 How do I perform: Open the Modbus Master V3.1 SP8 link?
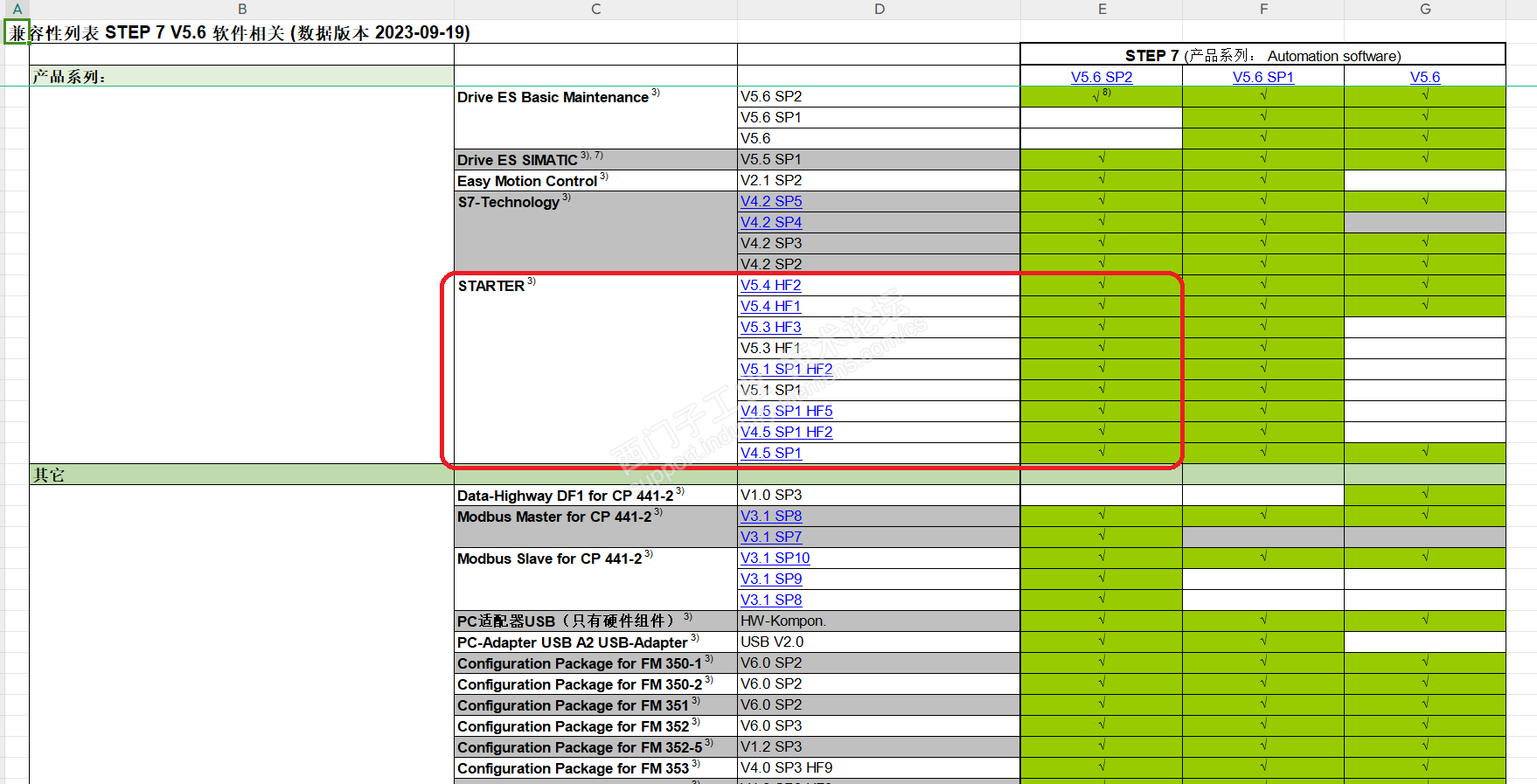771,516
